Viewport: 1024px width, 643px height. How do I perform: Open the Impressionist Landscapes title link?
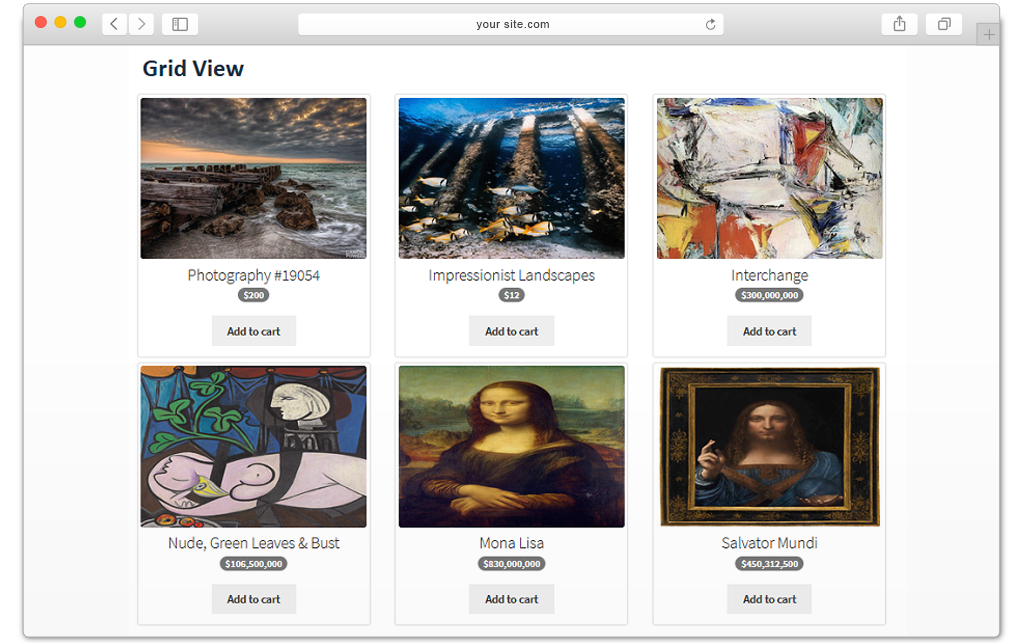[511, 275]
